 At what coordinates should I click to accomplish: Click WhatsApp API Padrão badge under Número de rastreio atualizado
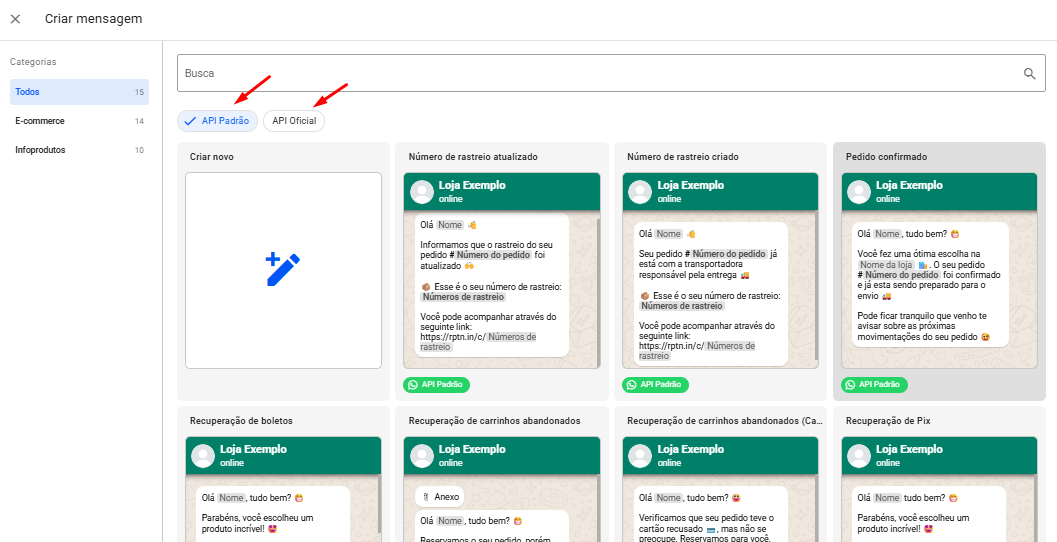click(437, 385)
